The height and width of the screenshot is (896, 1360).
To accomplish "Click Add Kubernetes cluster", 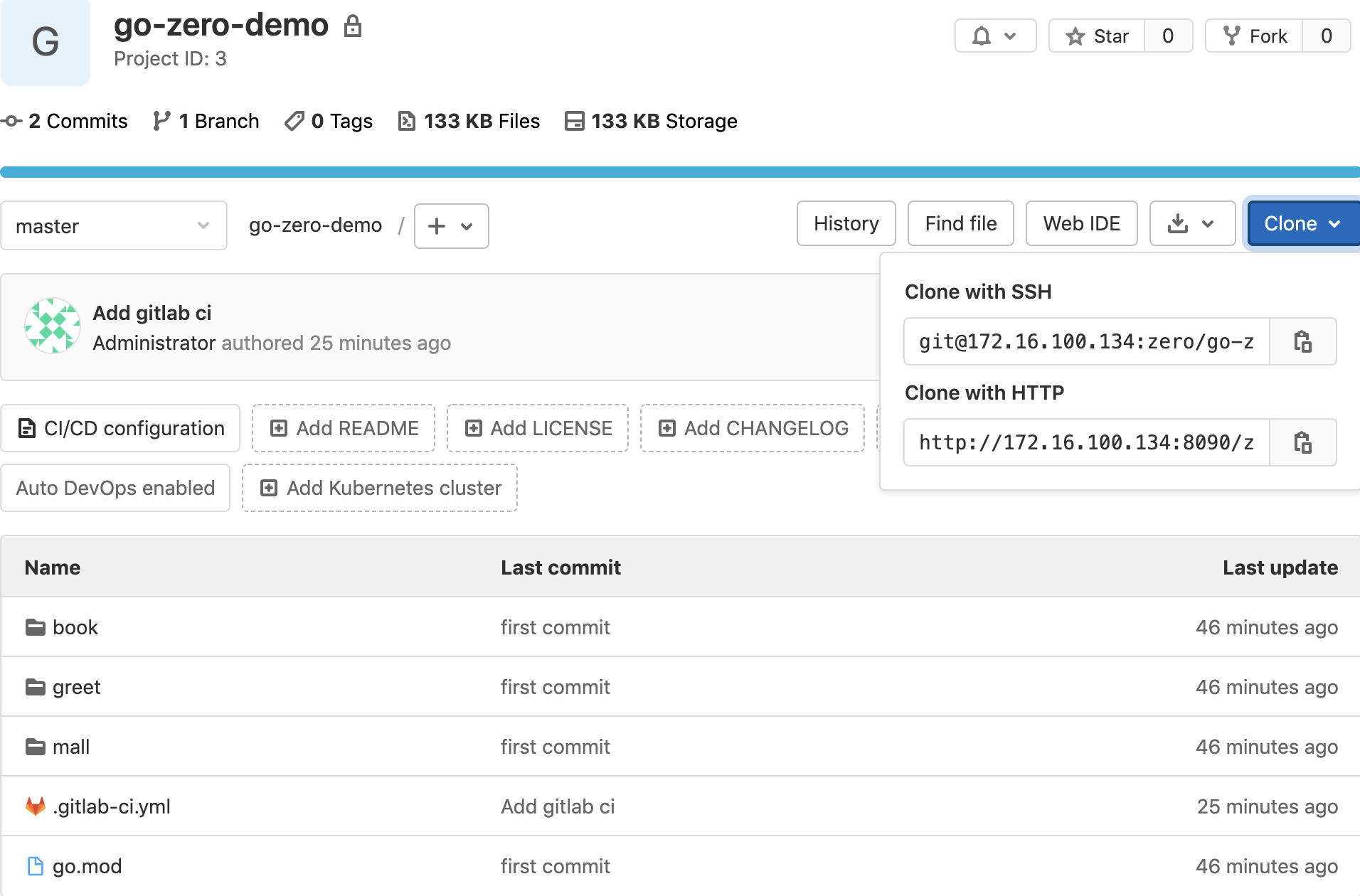I will pos(380,488).
